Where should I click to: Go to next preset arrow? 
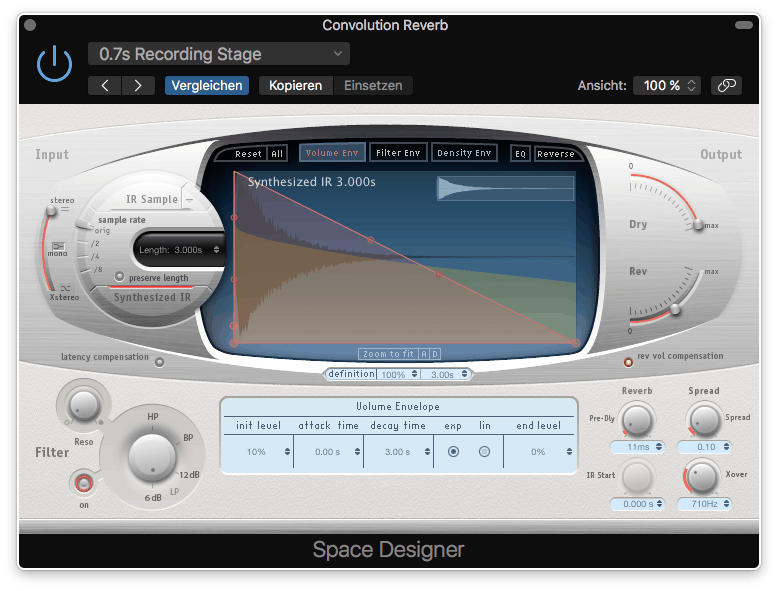(x=138, y=85)
